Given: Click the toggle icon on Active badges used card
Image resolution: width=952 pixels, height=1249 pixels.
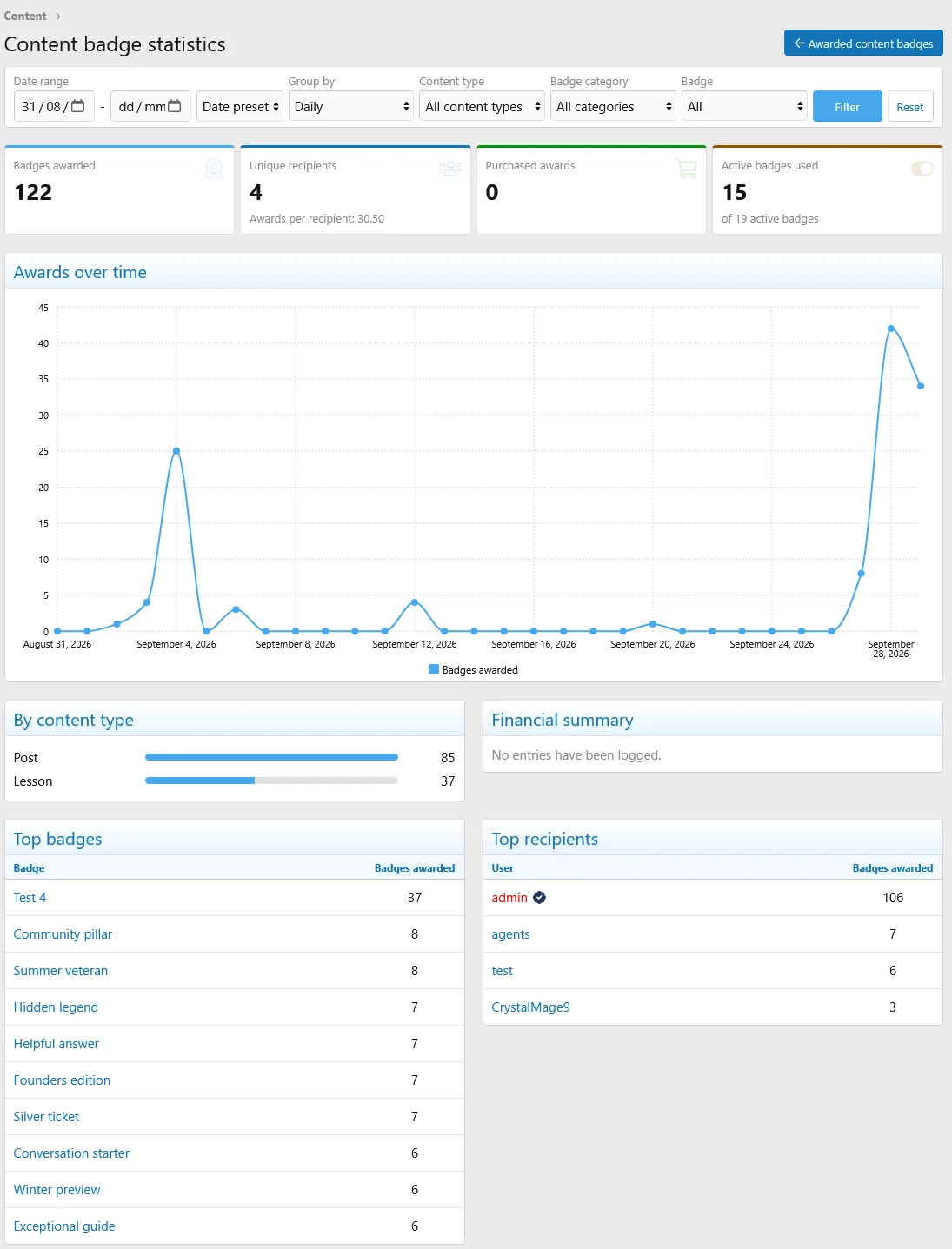Looking at the screenshot, I should (x=922, y=169).
